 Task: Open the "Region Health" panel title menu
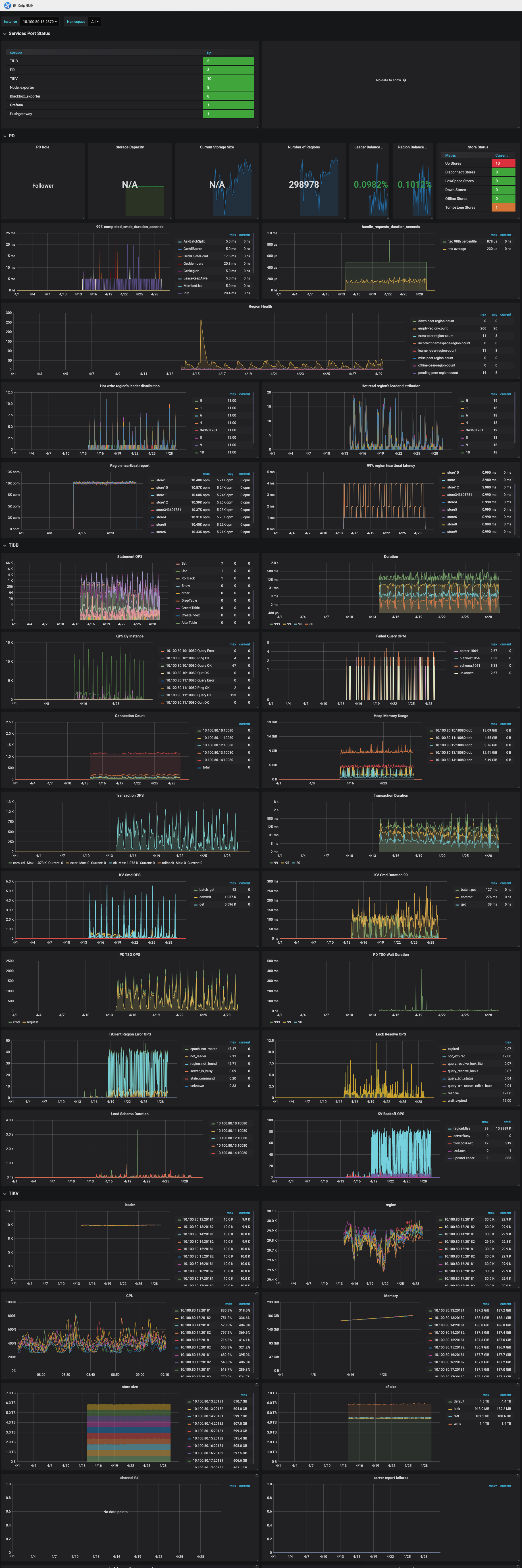pos(260,307)
